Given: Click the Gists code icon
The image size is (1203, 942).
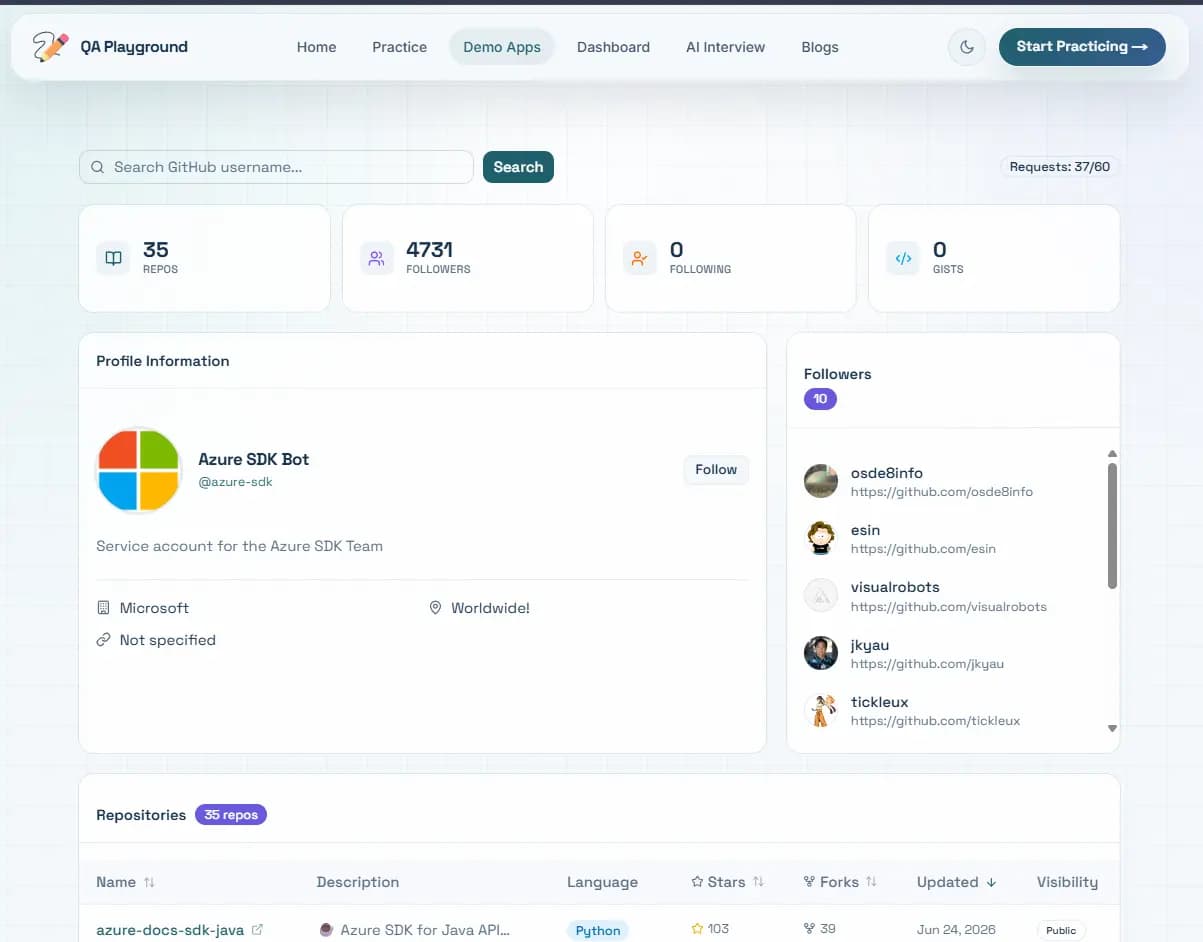Looking at the screenshot, I should 903,258.
